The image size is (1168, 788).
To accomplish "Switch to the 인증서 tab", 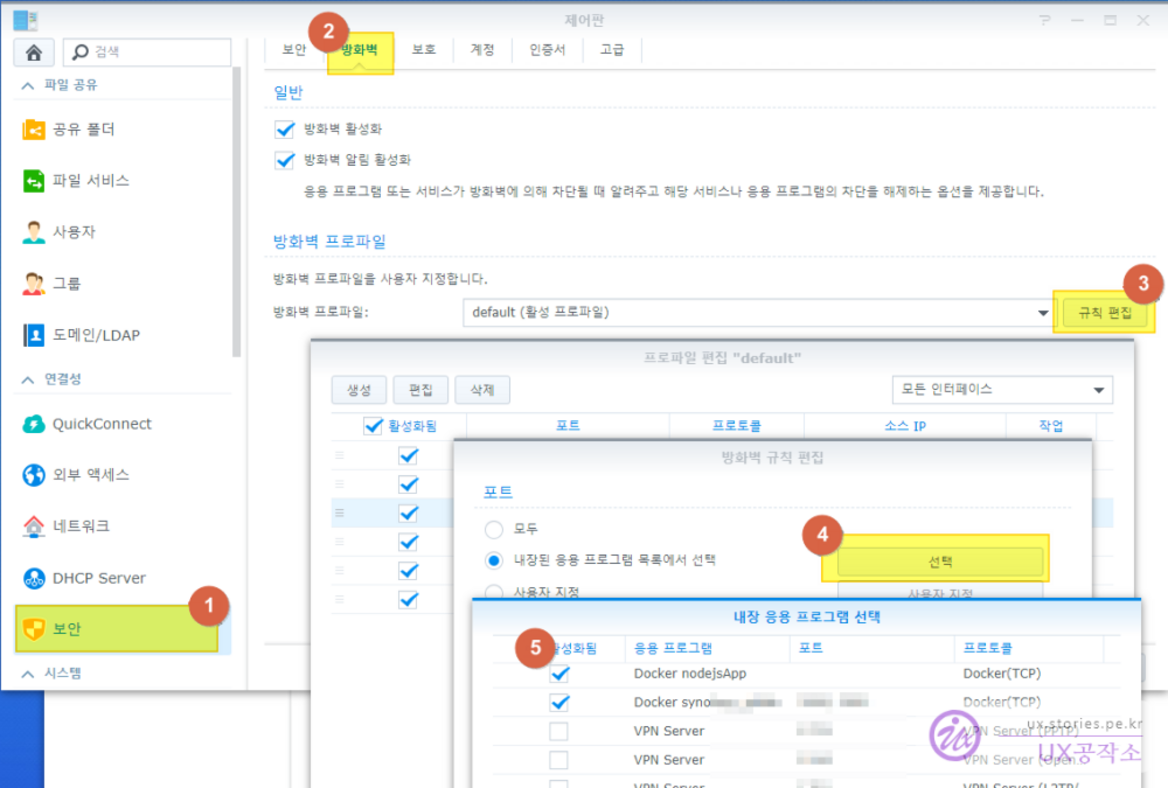I will pos(547,49).
